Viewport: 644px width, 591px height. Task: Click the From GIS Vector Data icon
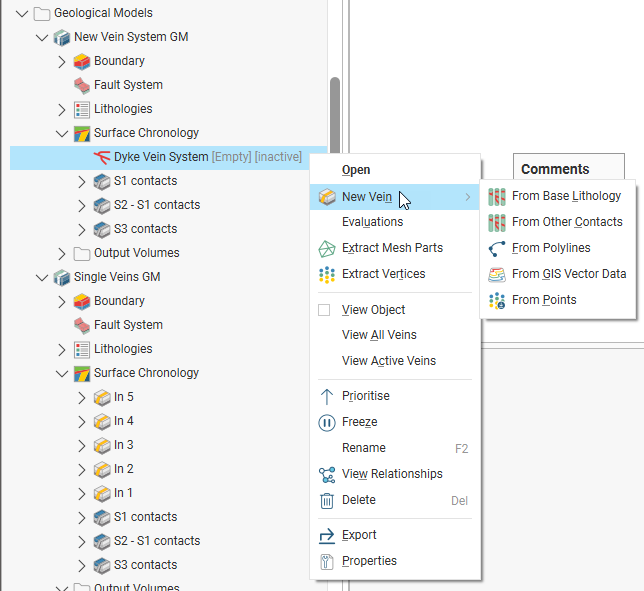(x=497, y=274)
